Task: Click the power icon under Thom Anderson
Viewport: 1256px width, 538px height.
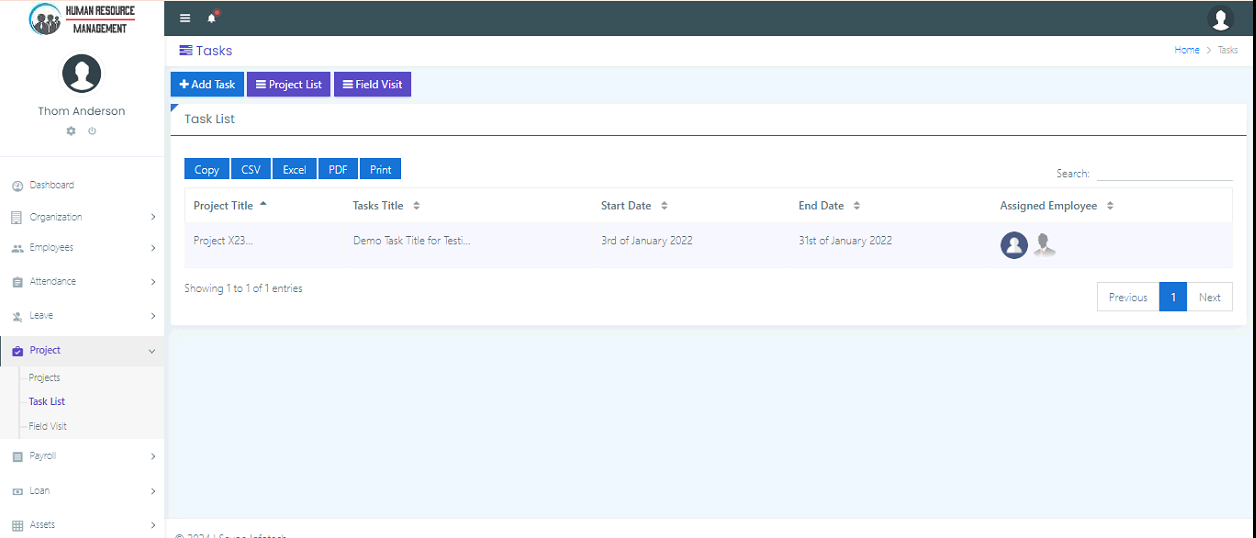Action: 92,131
